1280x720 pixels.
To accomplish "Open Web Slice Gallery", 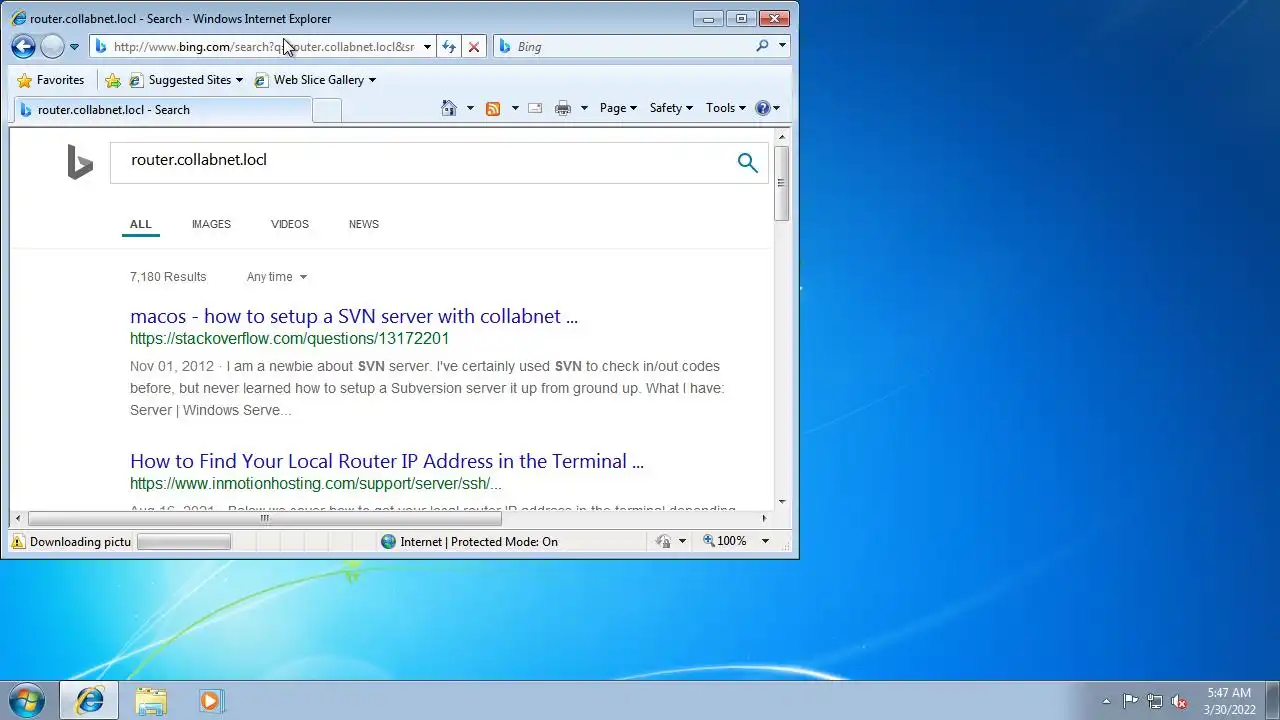I will point(315,80).
